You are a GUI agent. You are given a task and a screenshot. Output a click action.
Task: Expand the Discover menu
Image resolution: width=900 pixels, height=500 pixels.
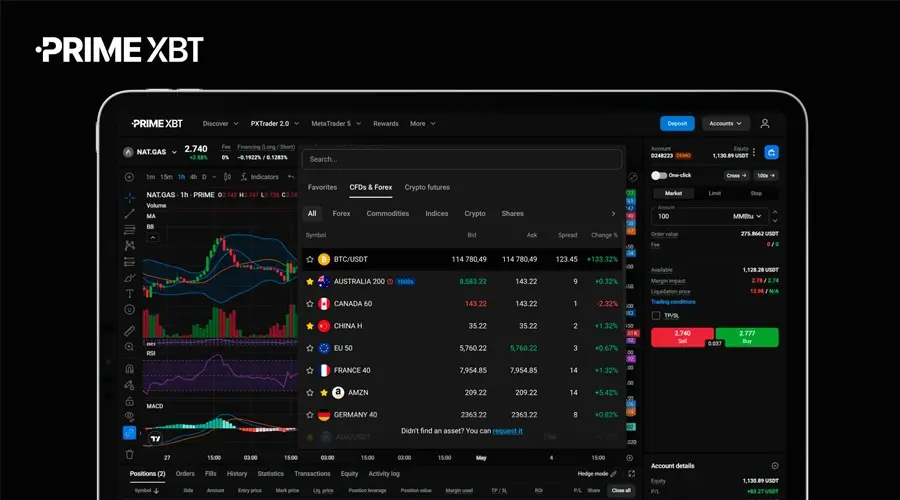pos(220,123)
